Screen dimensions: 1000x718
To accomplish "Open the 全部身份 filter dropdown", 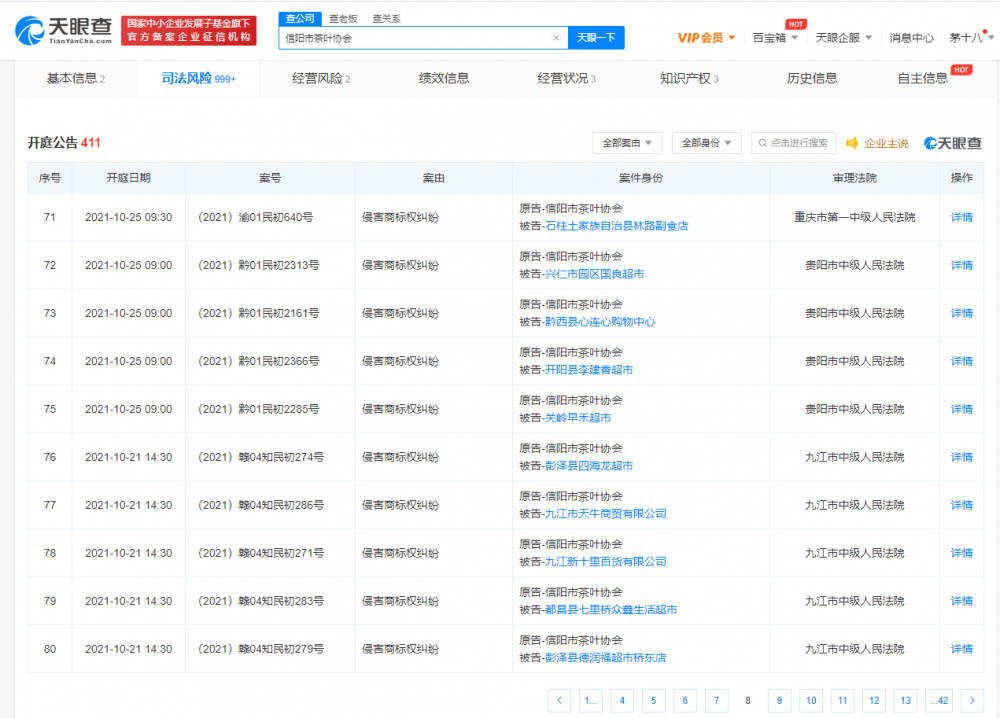I will pos(707,143).
